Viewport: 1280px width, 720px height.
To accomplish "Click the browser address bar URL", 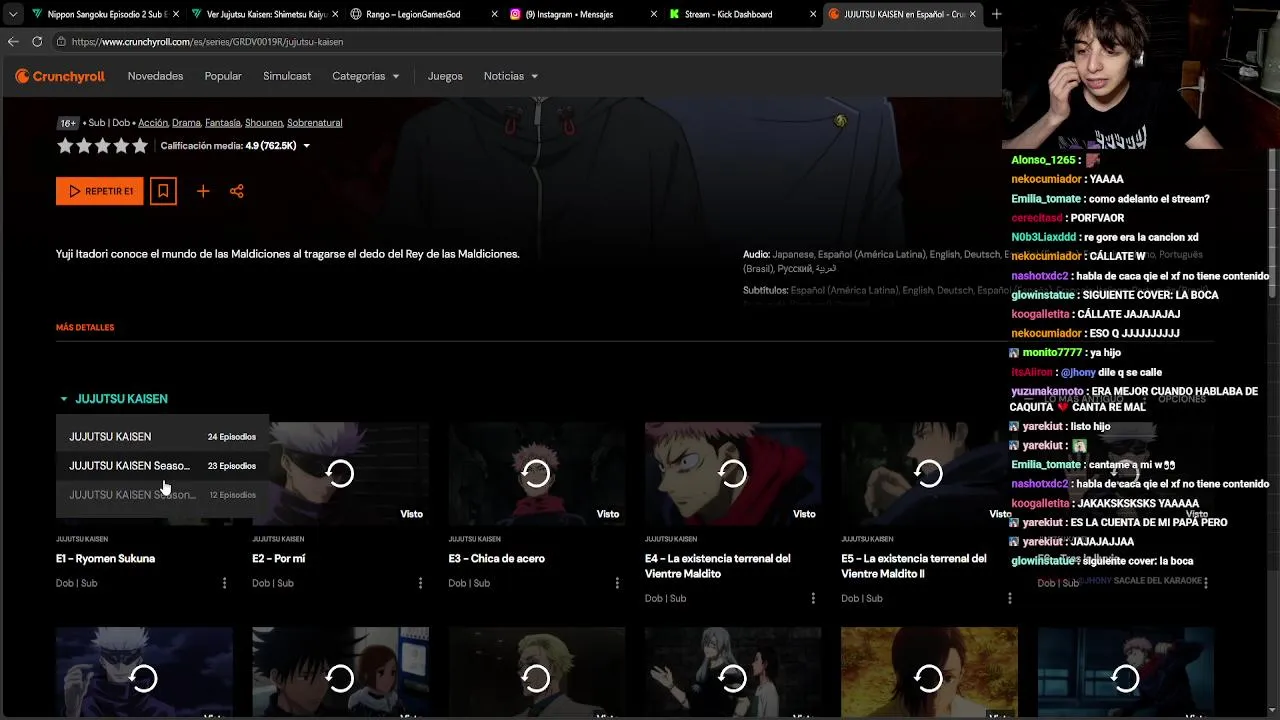I will (x=207, y=42).
